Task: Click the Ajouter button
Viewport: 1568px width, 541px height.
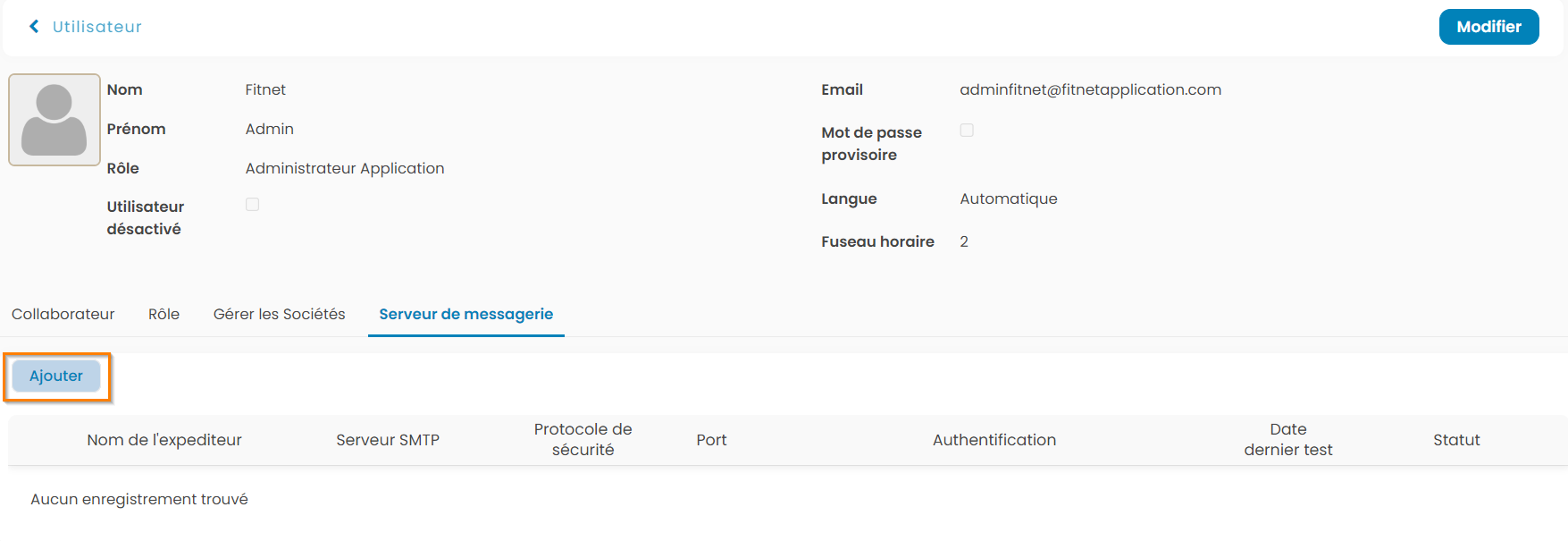Action: pos(56,376)
